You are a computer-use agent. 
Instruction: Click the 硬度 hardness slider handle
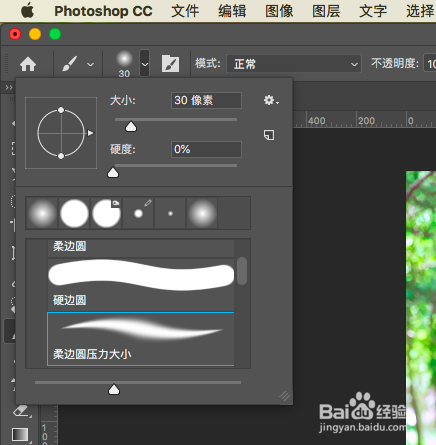click(113, 173)
